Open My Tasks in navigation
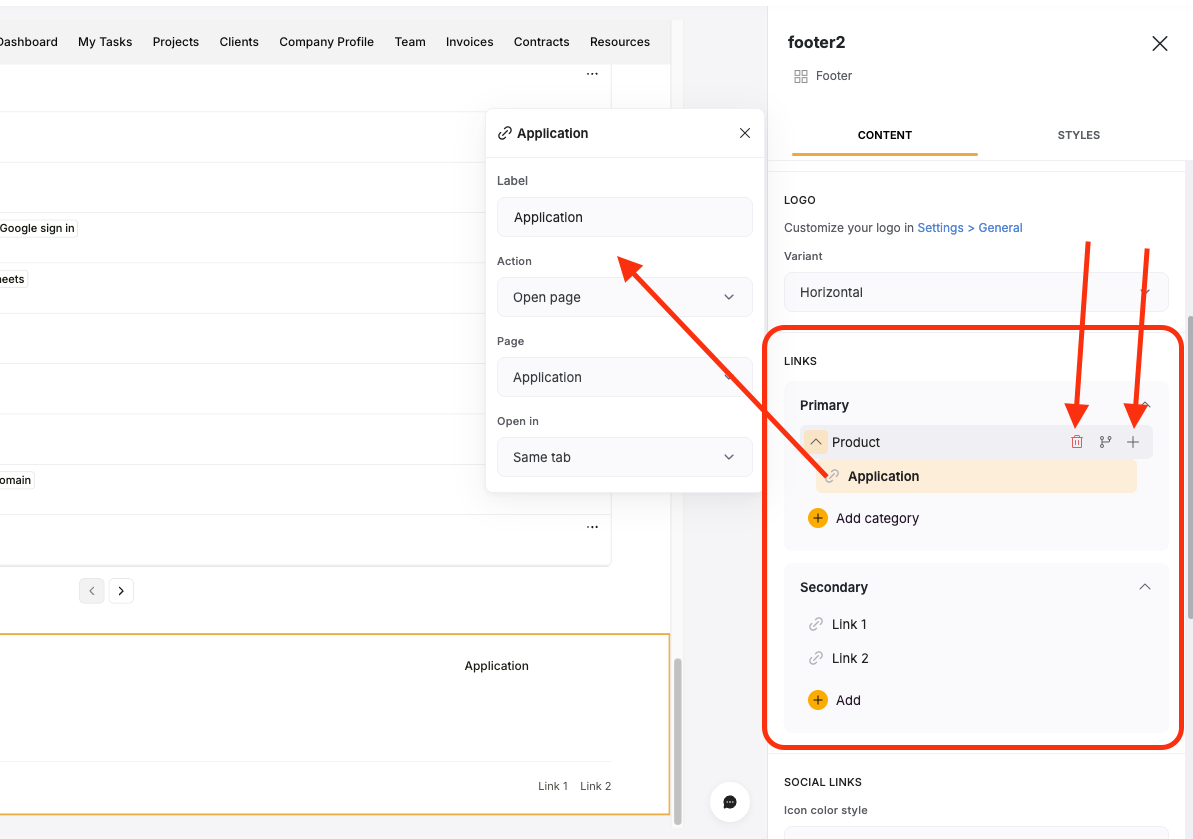The height and width of the screenshot is (839, 1193). point(105,42)
